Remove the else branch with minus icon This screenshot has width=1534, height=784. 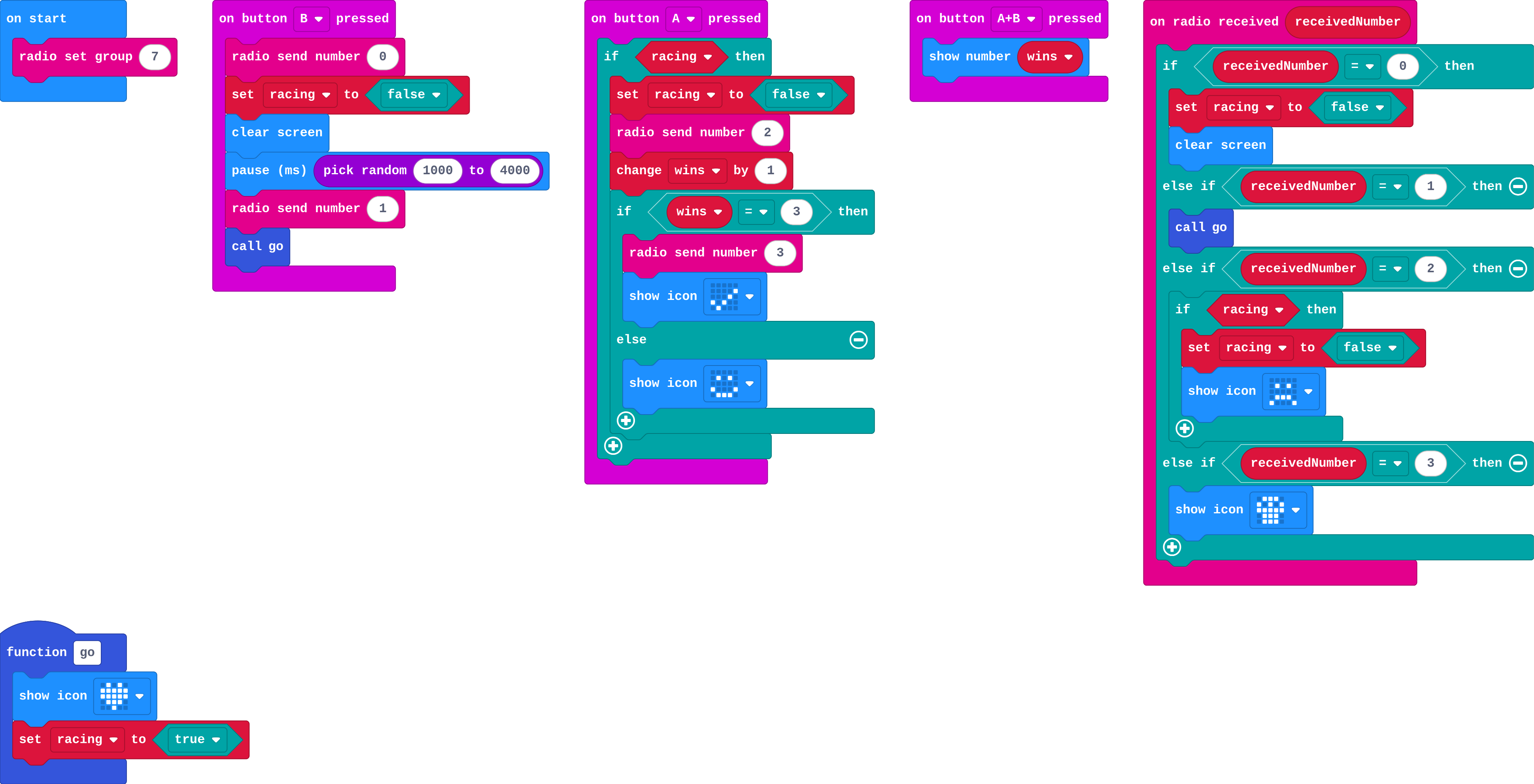pyautogui.click(x=858, y=340)
